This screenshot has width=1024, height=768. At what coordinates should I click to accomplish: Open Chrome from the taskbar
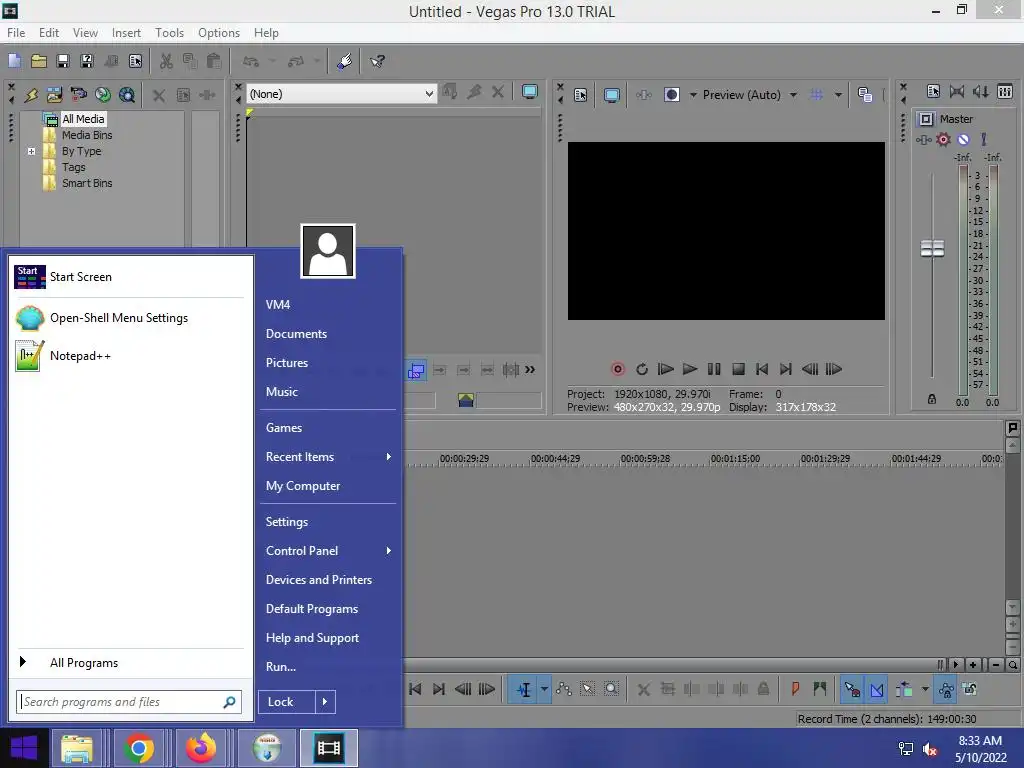[x=138, y=748]
